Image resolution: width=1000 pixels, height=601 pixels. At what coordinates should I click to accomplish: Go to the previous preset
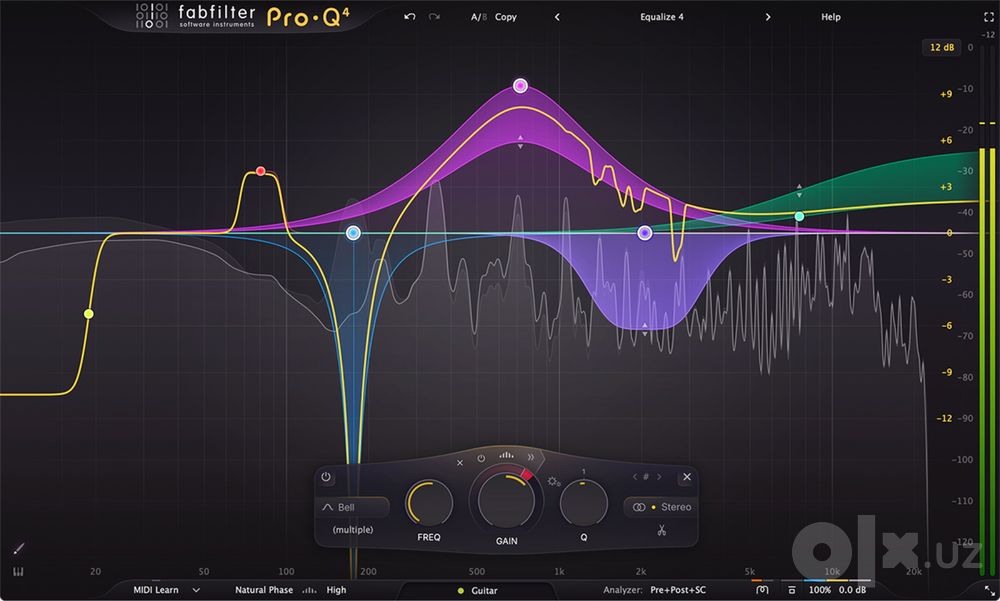(x=557, y=17)
